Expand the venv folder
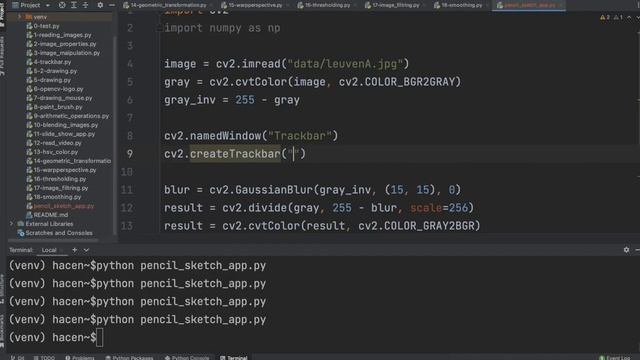The image size is (640, 360). 19,17
